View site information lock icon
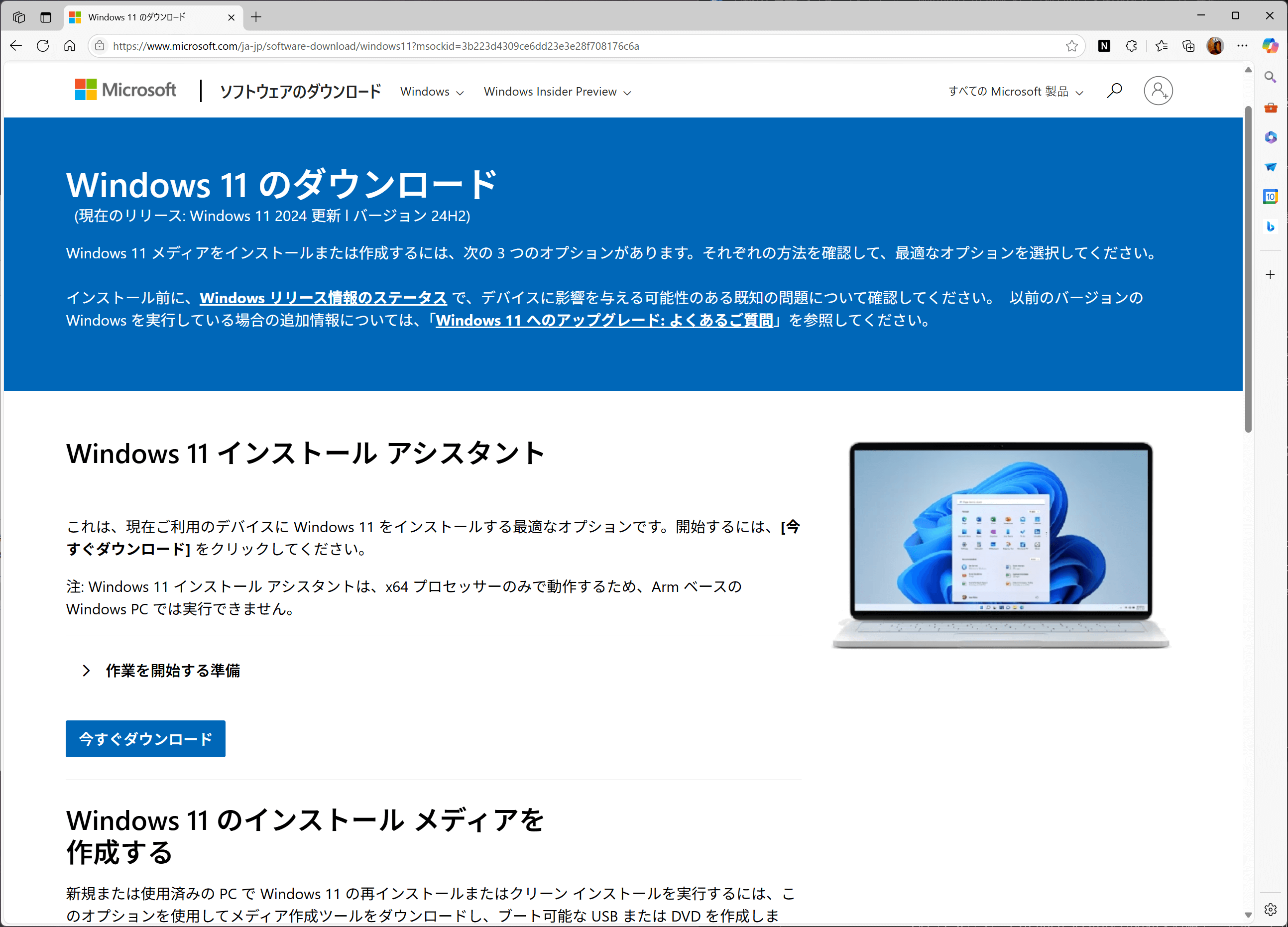The image size is (1288, 927). (x=100, y=46)
